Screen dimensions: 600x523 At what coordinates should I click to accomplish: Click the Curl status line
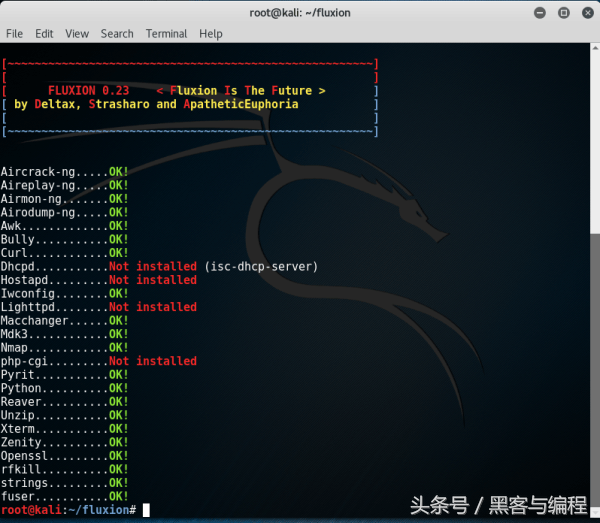64,253
